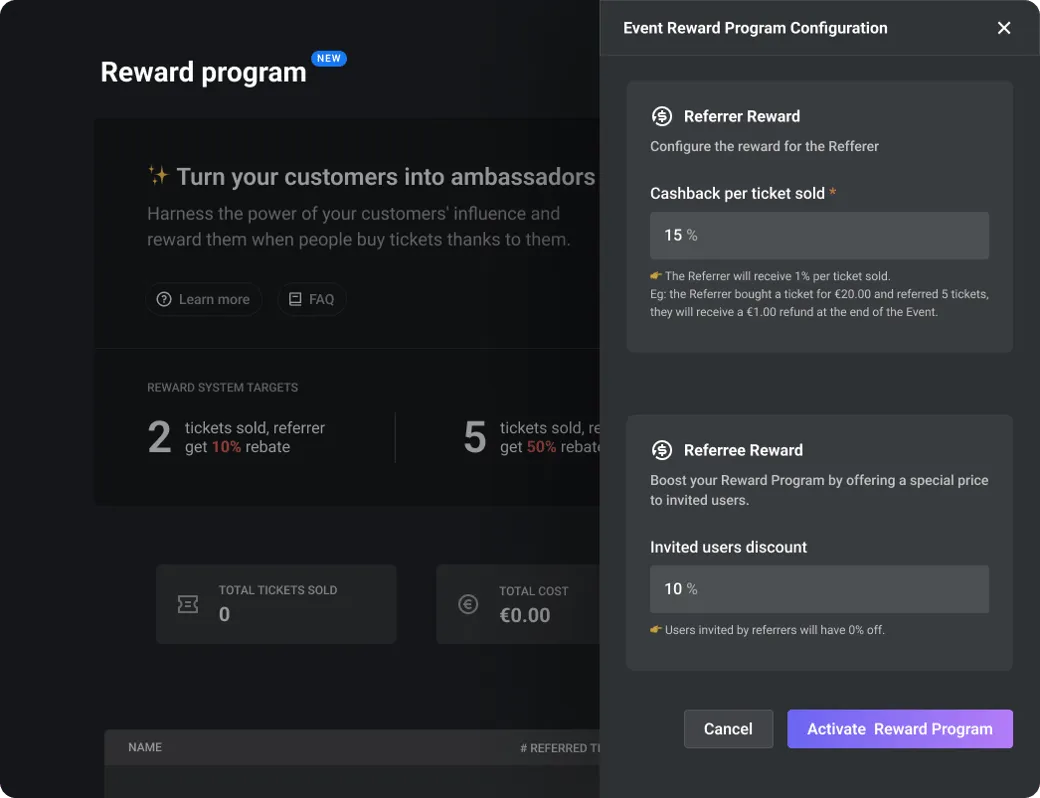The width and height of the screenshot is (1040, 798).
Task: Activate the Reward Program
Action: click(899, 728)
